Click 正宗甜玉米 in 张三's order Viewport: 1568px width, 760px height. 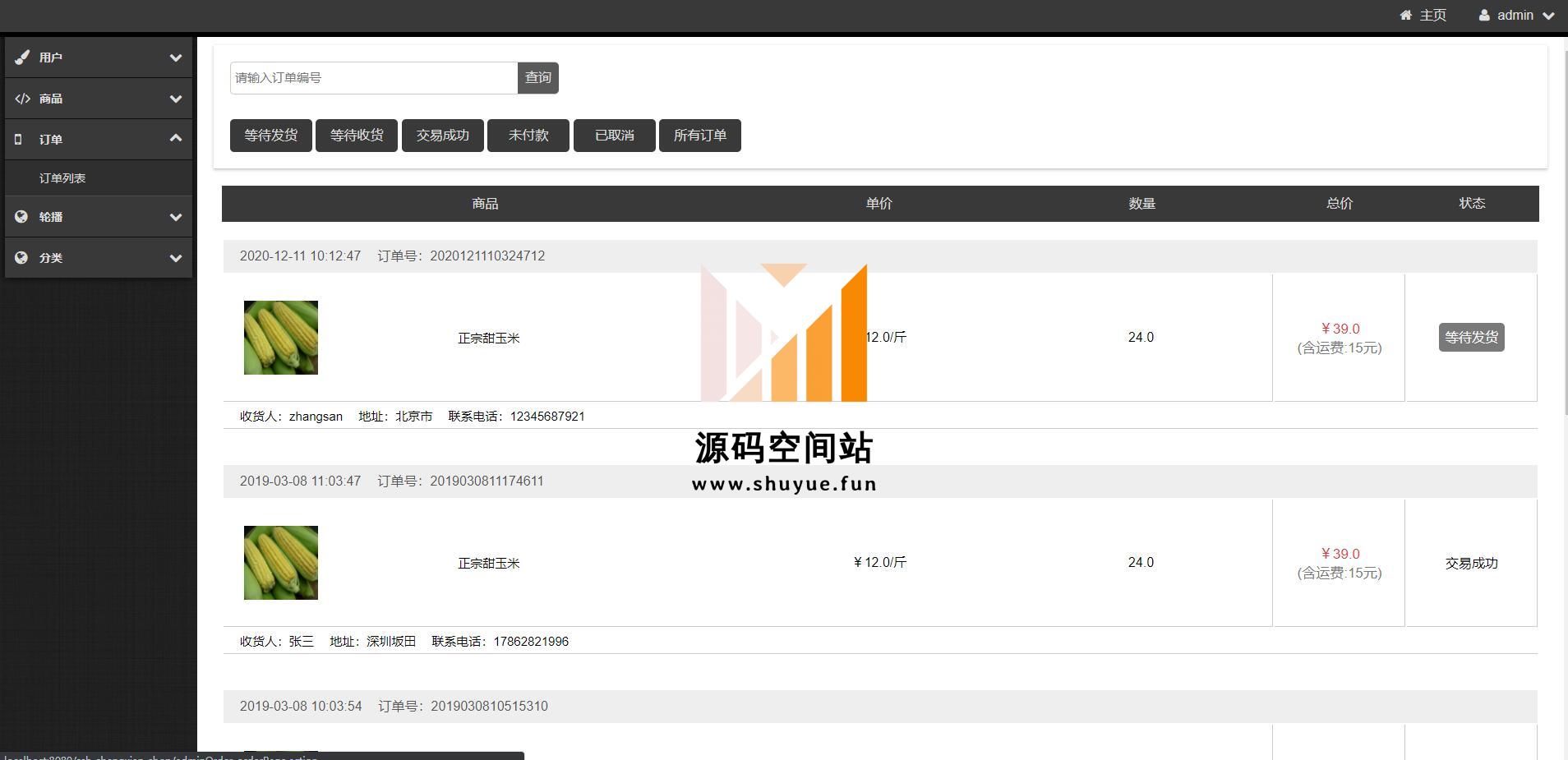tap(489, 563)
